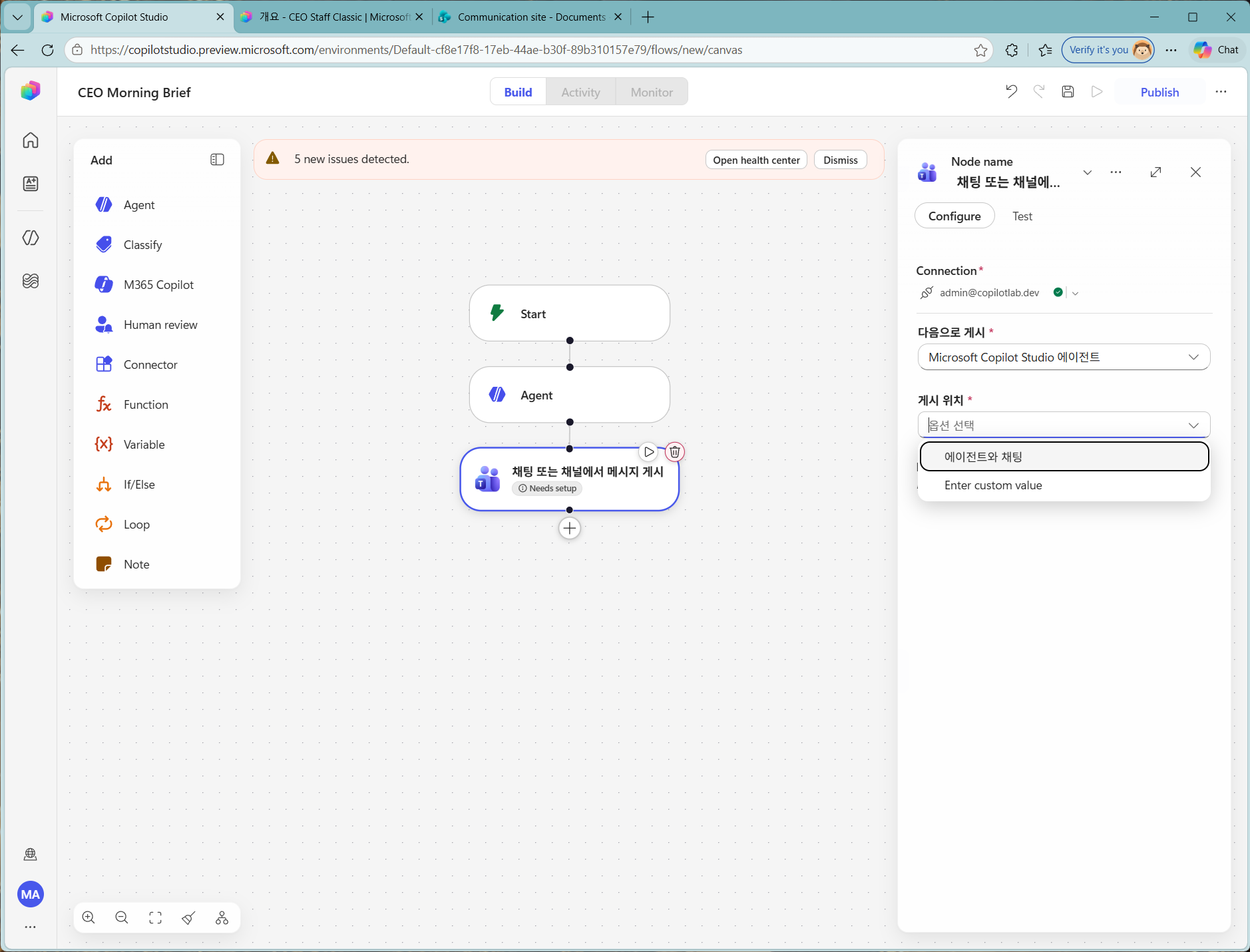Image resolution: width=1250 pixels, height=952 pixels.
Task: Zoom out on the canvas
Action: [x=122, y=918]
